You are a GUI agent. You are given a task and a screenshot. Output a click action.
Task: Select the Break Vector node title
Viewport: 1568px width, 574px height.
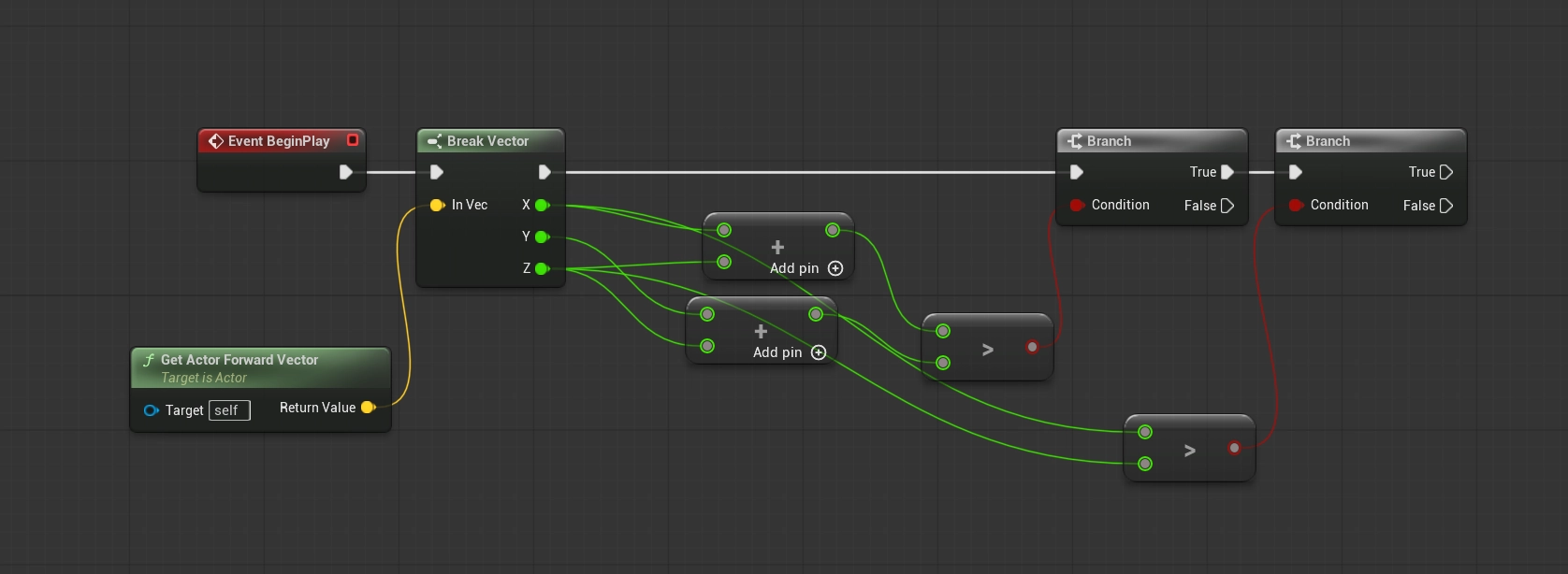[x=487, y=141]
